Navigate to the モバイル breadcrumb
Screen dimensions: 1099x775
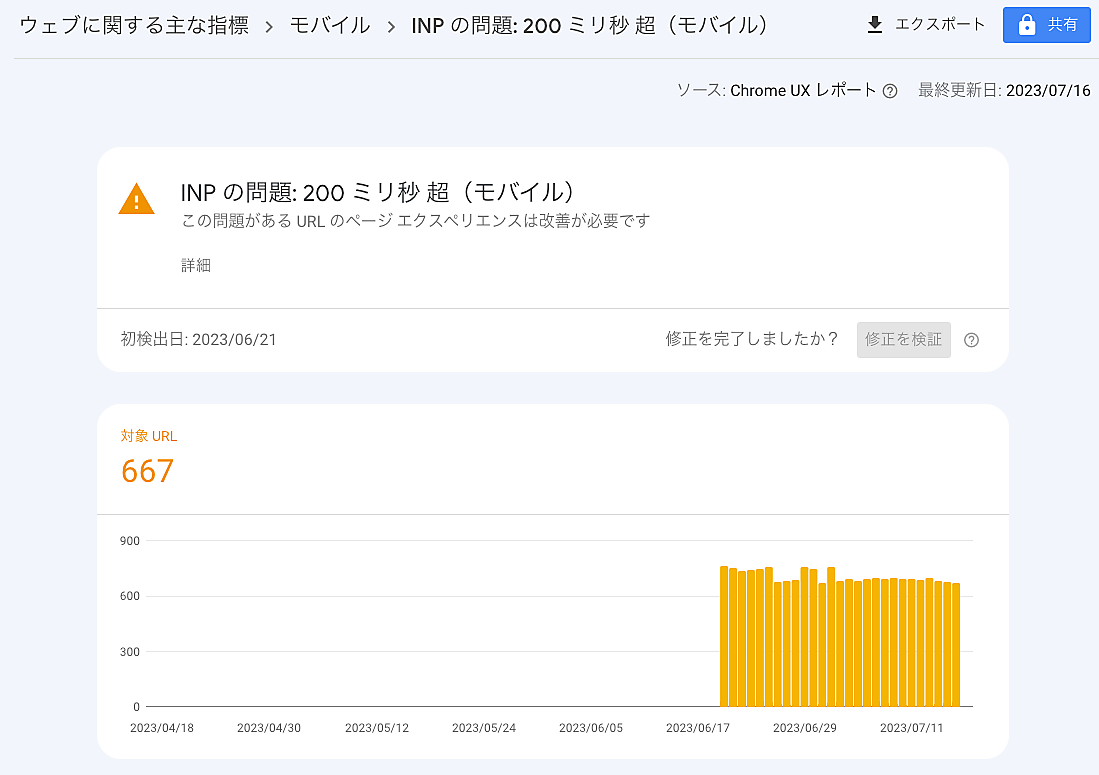[330, 25]
